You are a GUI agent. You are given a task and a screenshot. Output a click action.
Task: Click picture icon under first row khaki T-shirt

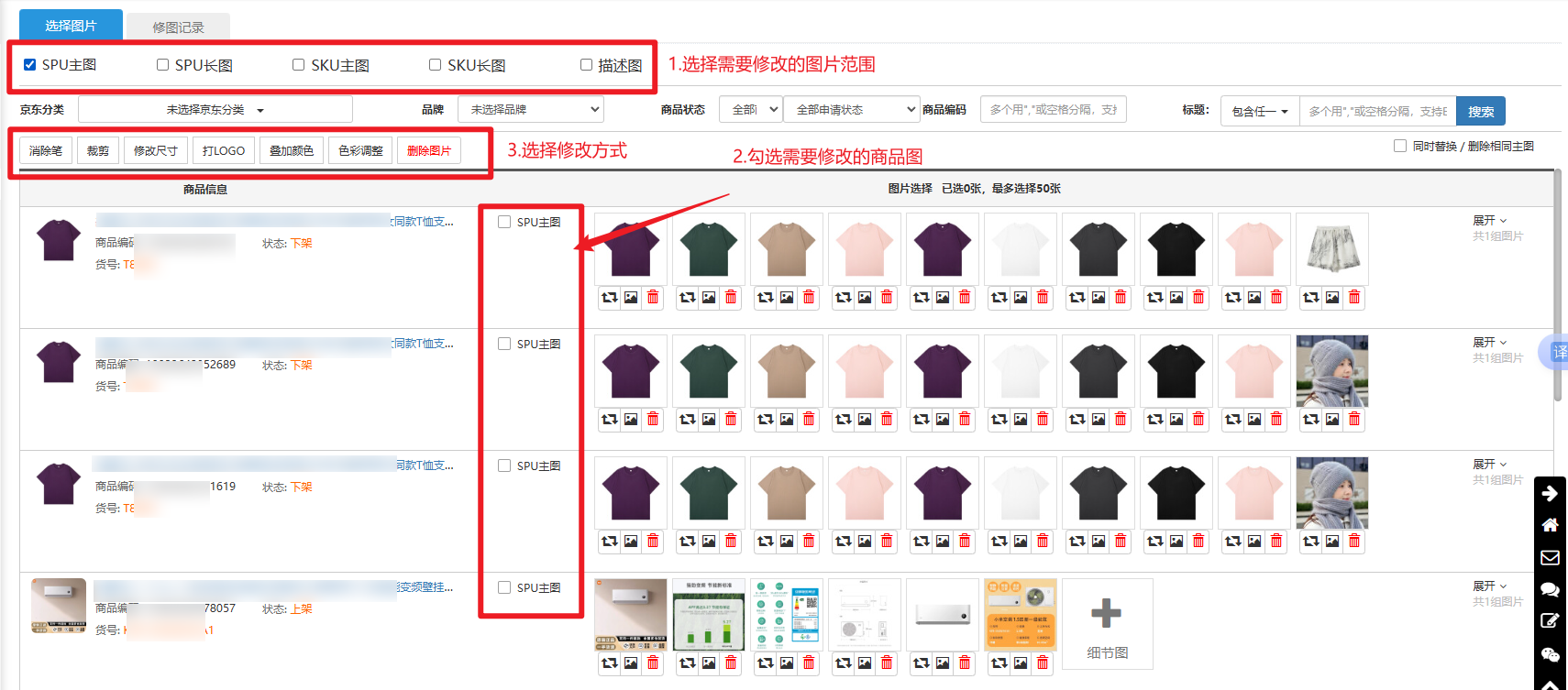coord(787,297)
